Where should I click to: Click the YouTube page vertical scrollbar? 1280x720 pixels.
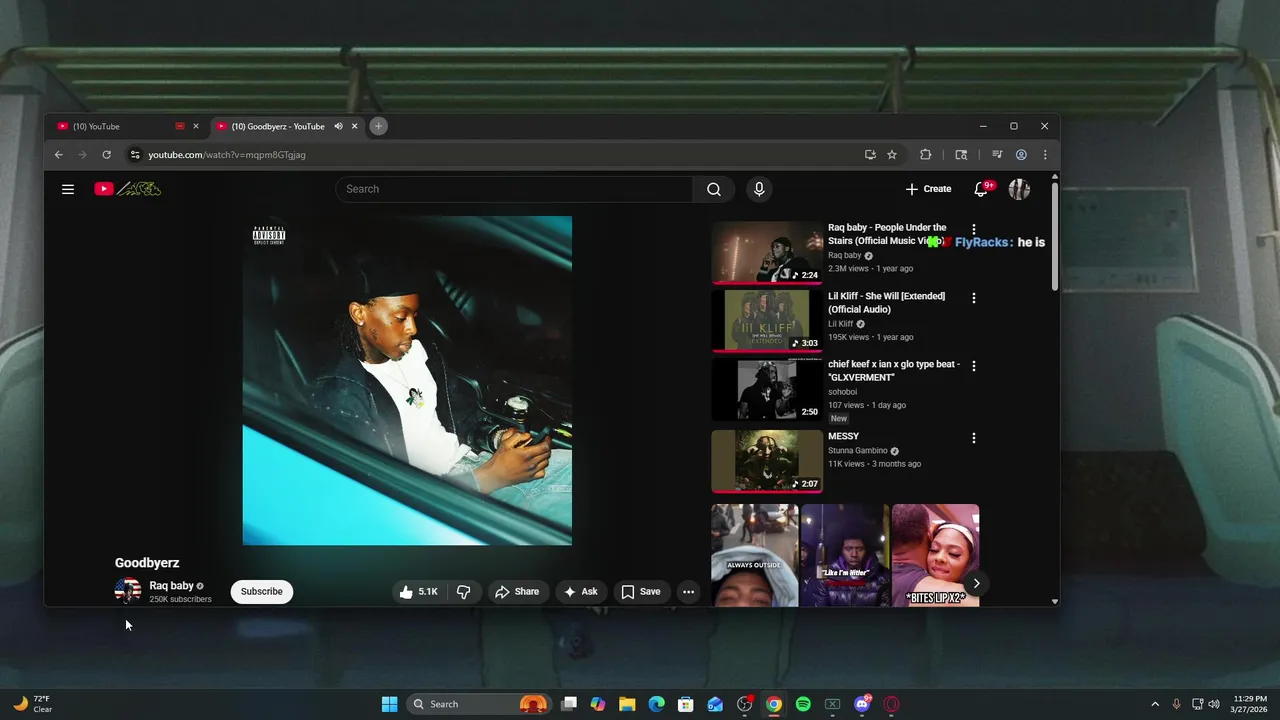(1054, 237)
